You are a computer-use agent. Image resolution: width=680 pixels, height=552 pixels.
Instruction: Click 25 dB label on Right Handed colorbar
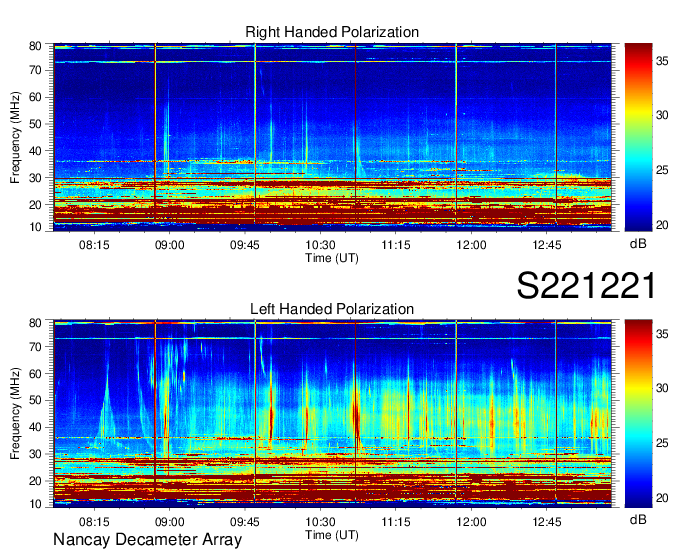[662, 170]
